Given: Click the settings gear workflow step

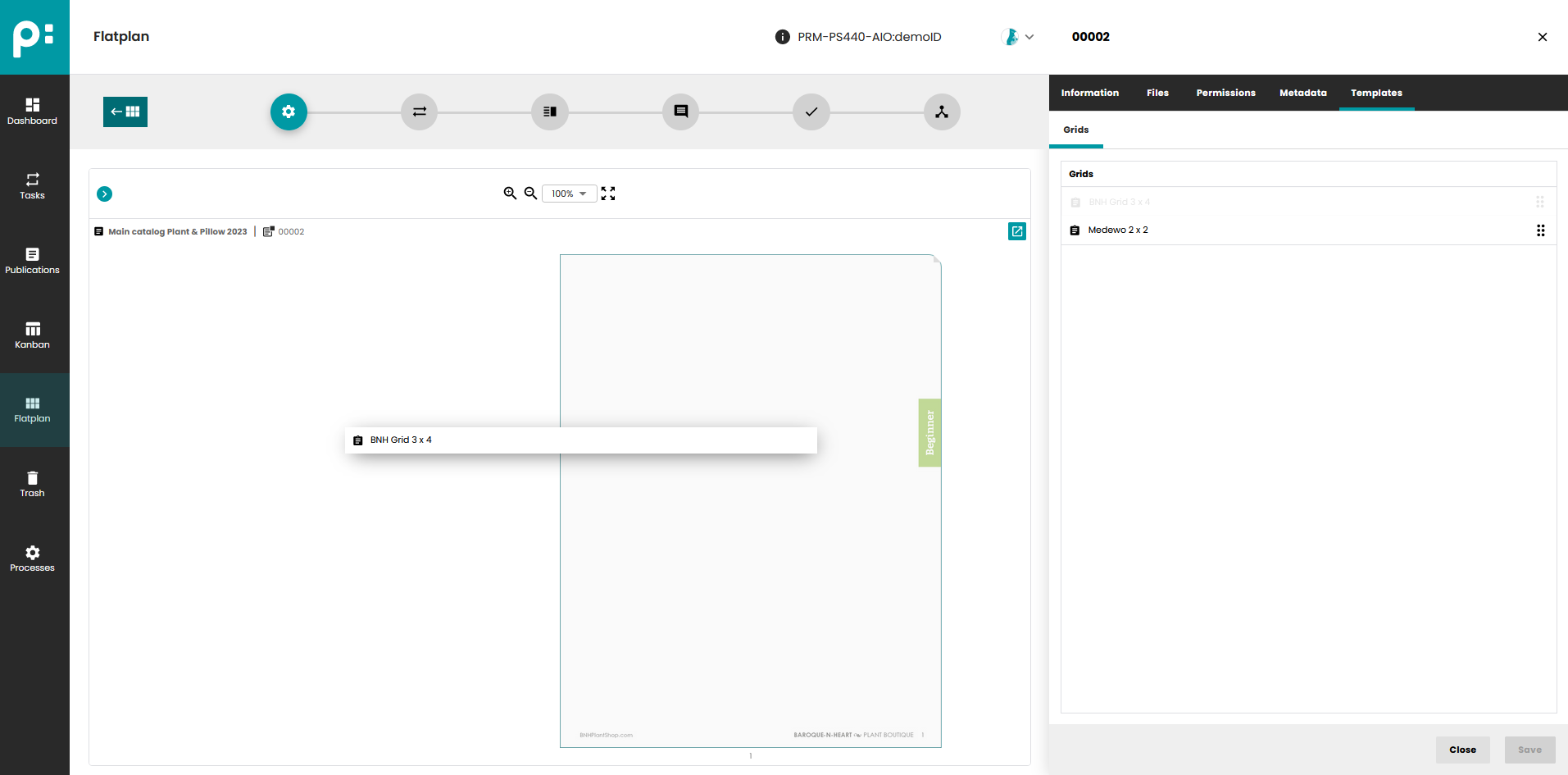Looking at the screenshot, I should point(289,112).
